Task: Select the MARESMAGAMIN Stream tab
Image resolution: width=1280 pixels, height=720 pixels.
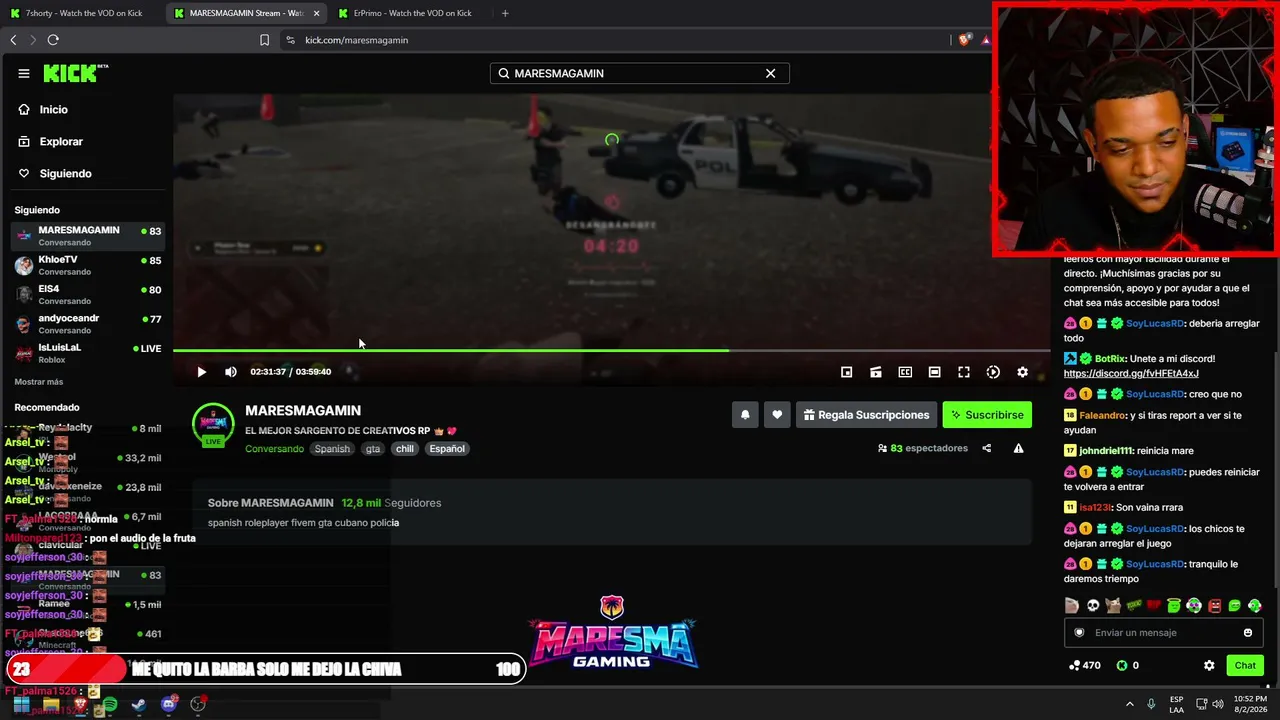Action: 246,13
